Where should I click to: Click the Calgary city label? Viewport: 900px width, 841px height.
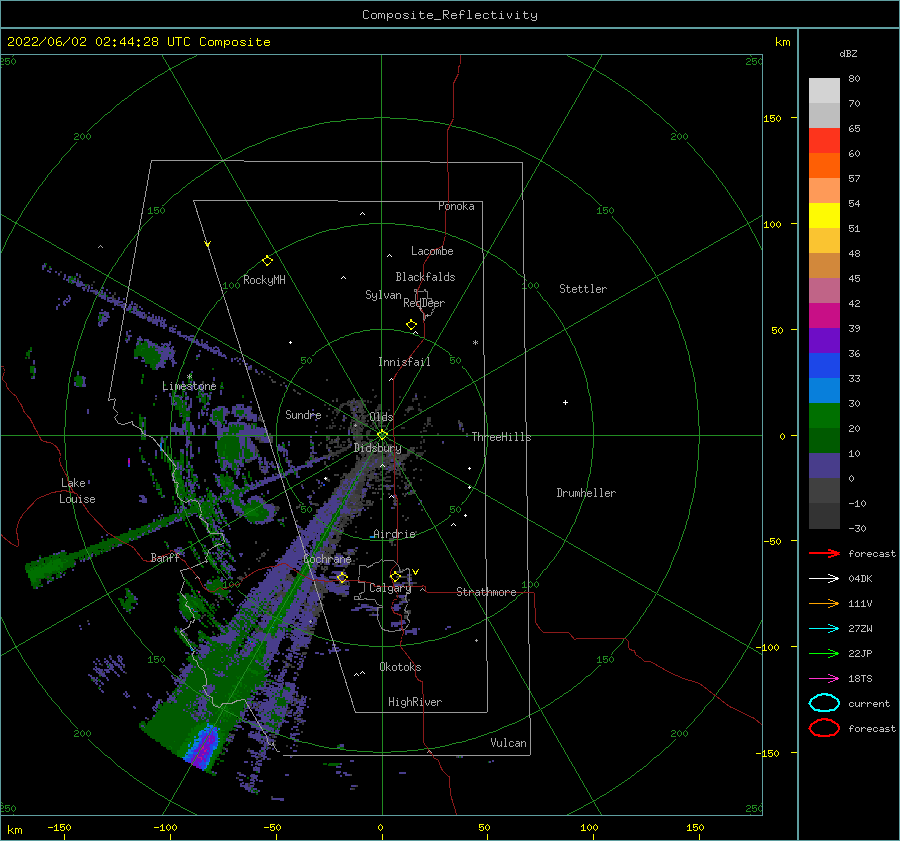[390, 588]
